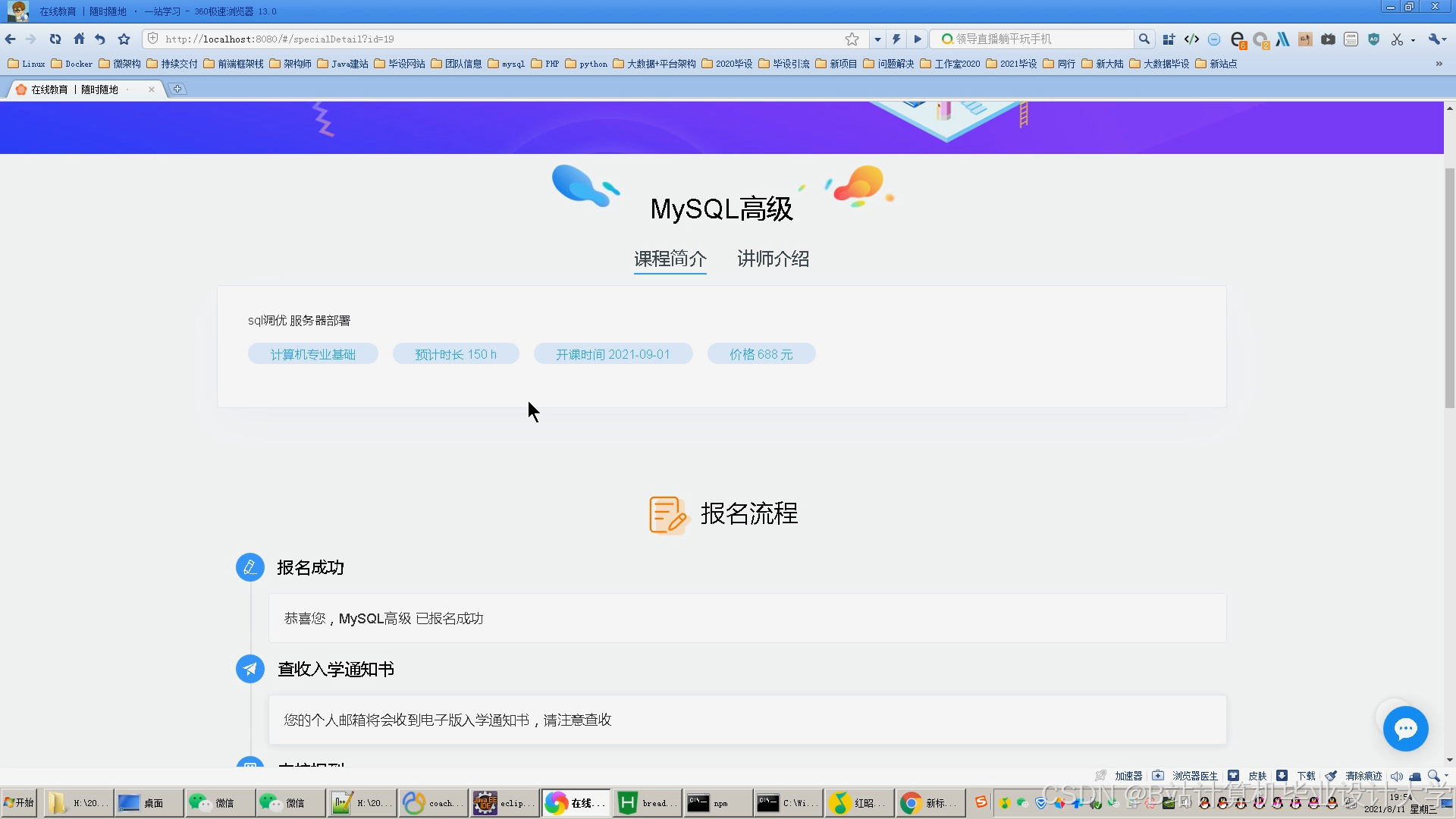Expand bookmarks bar overflow chevron
The height and width of the screenshot is (819, 1456).
(x=1439, y=64)
